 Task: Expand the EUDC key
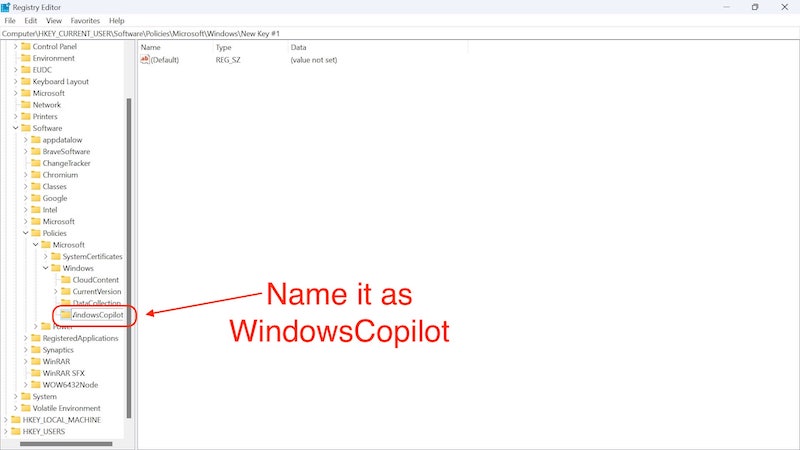tap(15, 70)
